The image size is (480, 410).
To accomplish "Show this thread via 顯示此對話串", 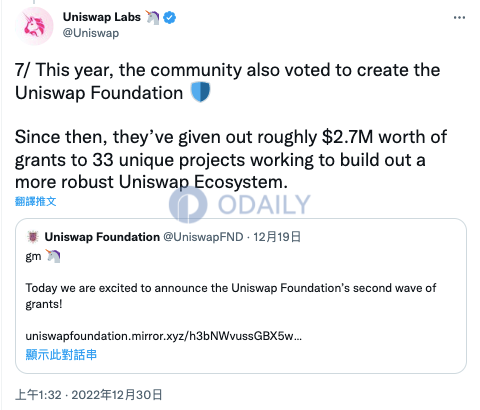I will [x=61, y=354].
